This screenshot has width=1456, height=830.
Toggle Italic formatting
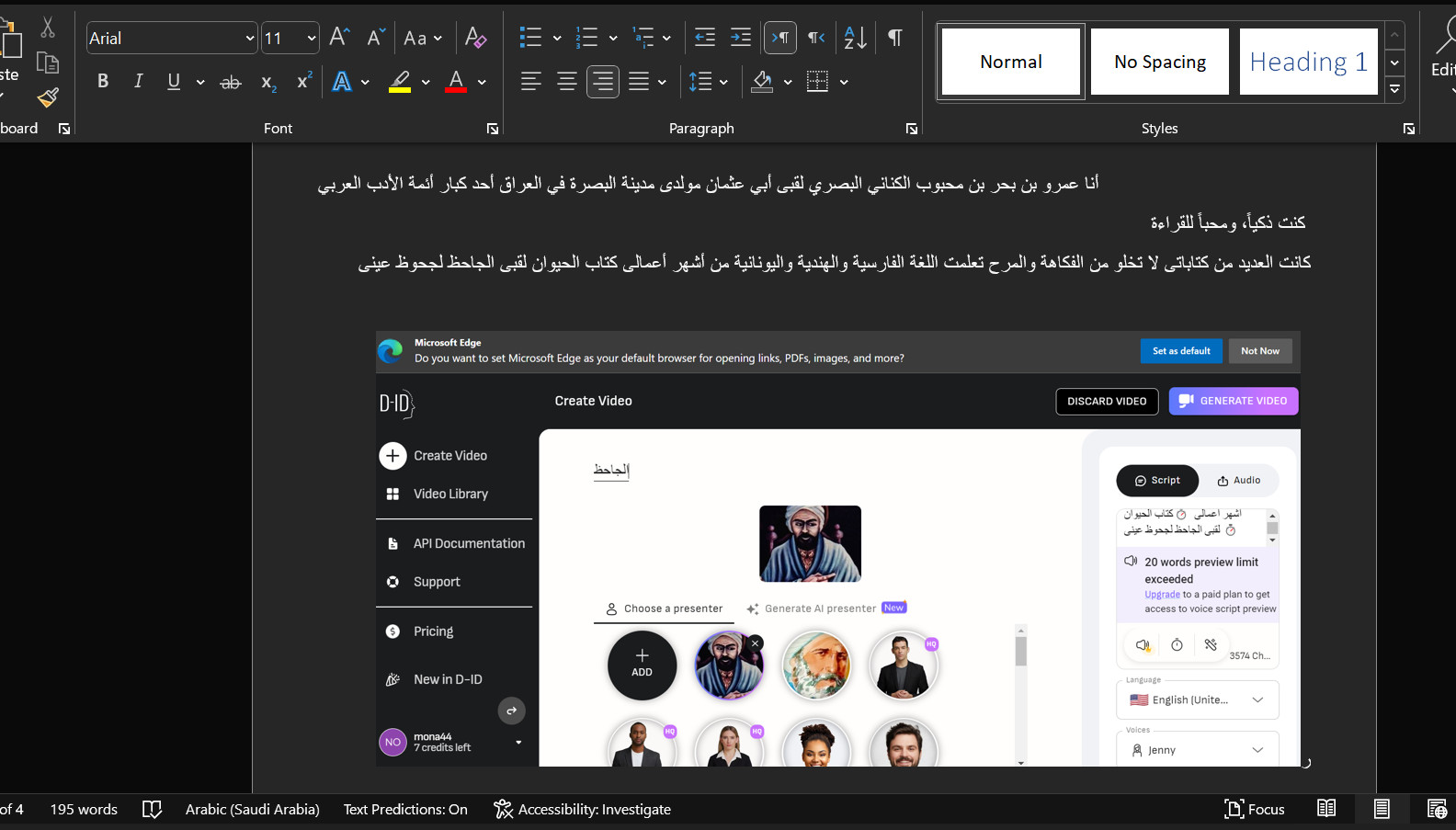138,82
